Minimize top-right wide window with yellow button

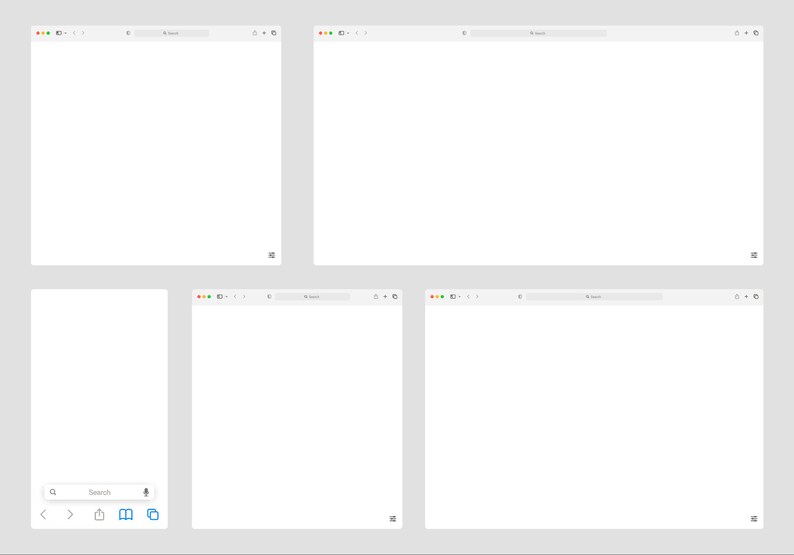coord(326,33)
